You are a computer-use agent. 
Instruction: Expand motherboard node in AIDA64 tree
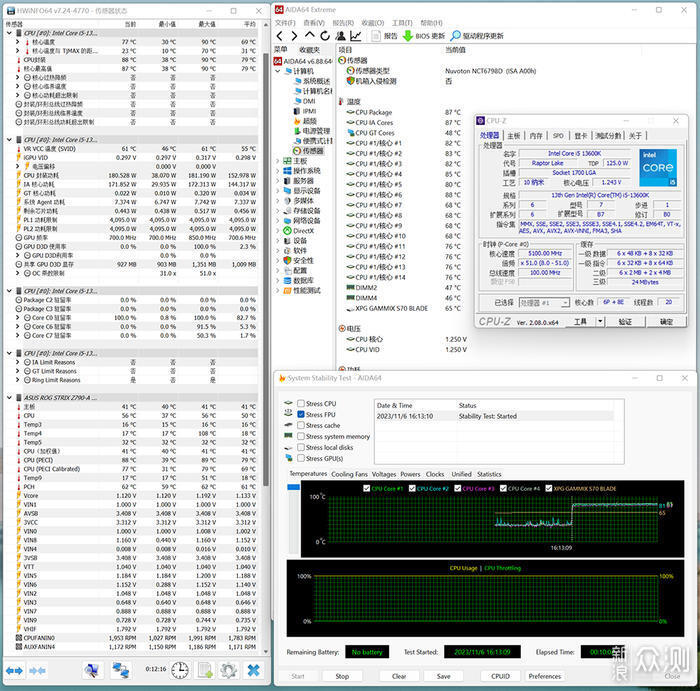click(278, 161)
